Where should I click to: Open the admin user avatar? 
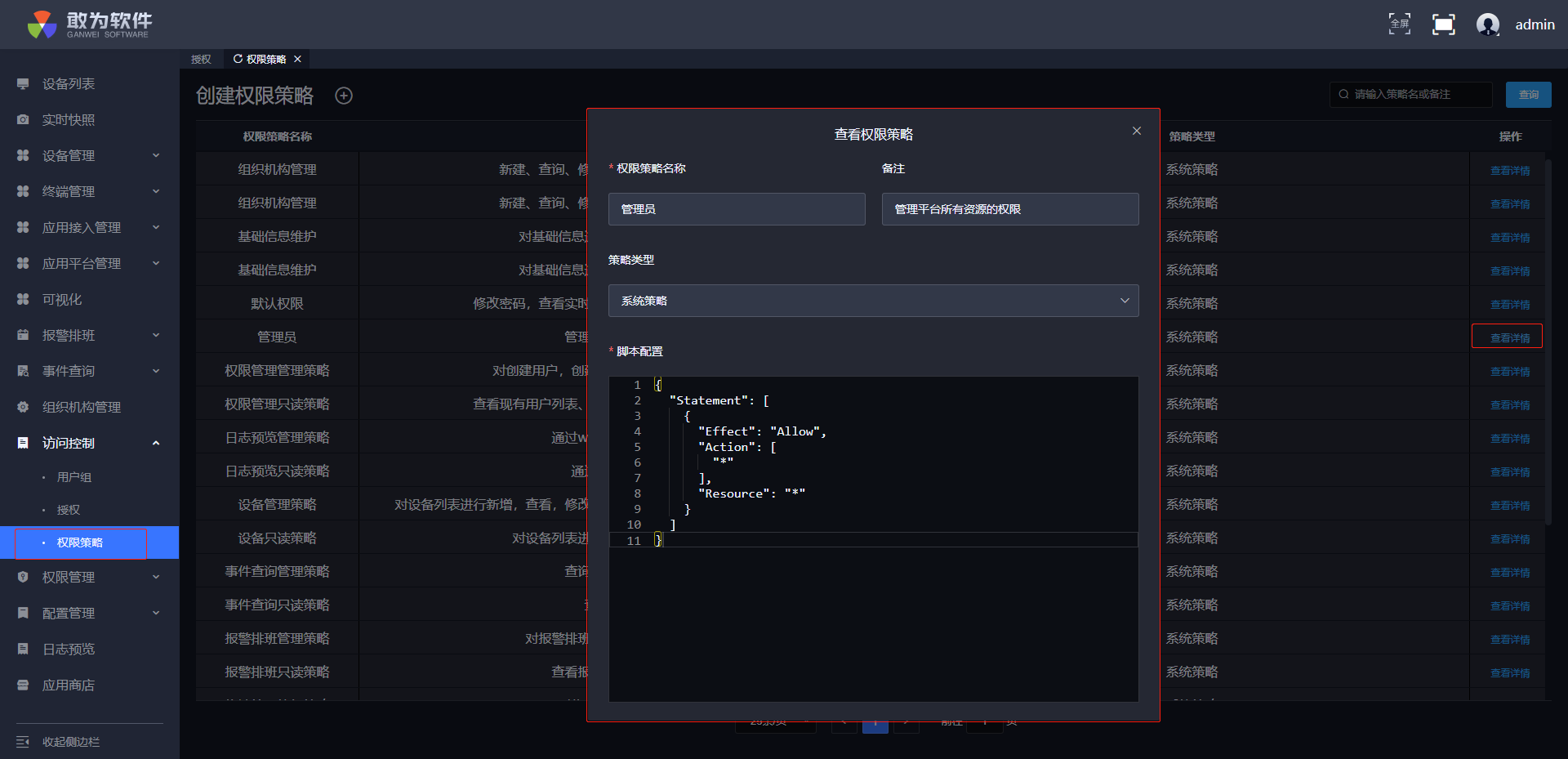click(x=1487, y=25)
